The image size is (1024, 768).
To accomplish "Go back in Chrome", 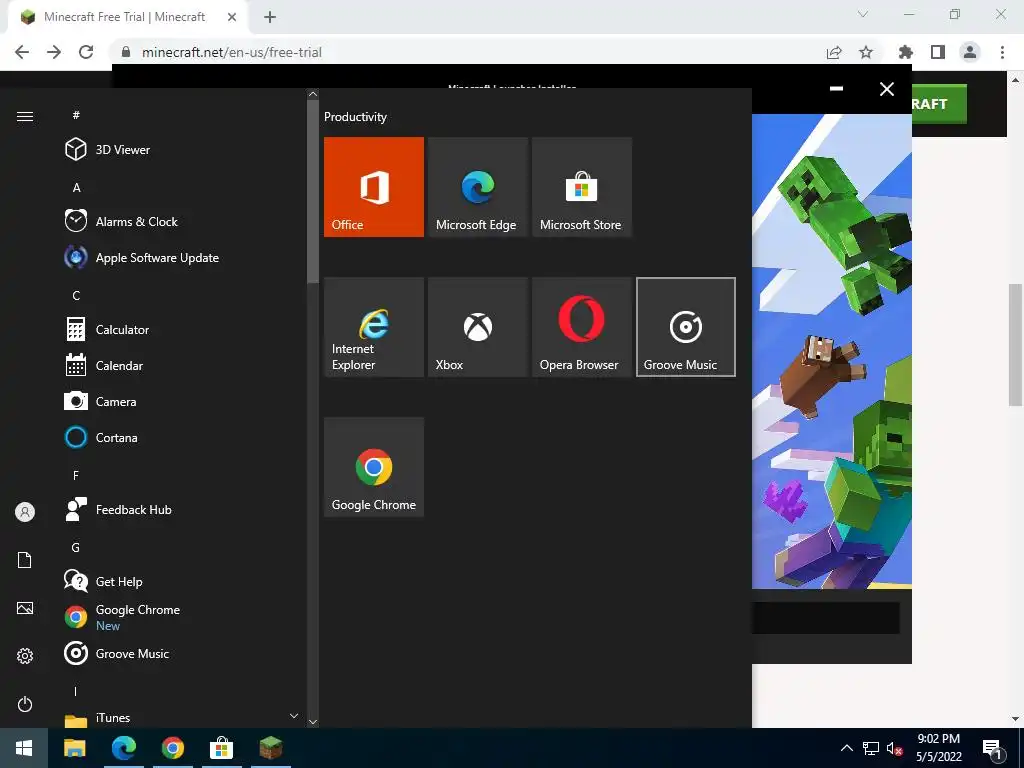I will point(22,52).
